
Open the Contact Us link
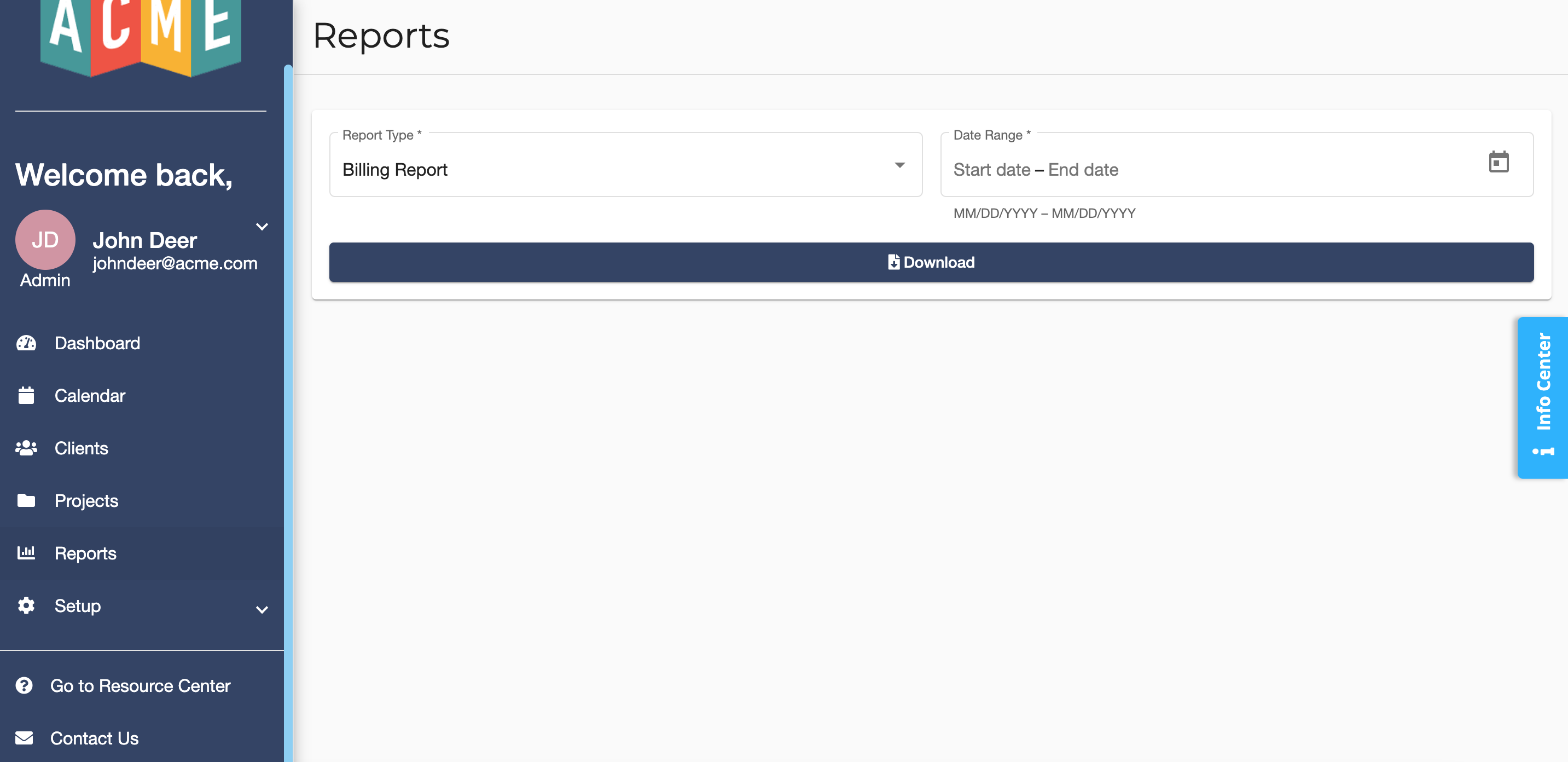[94, 738]
